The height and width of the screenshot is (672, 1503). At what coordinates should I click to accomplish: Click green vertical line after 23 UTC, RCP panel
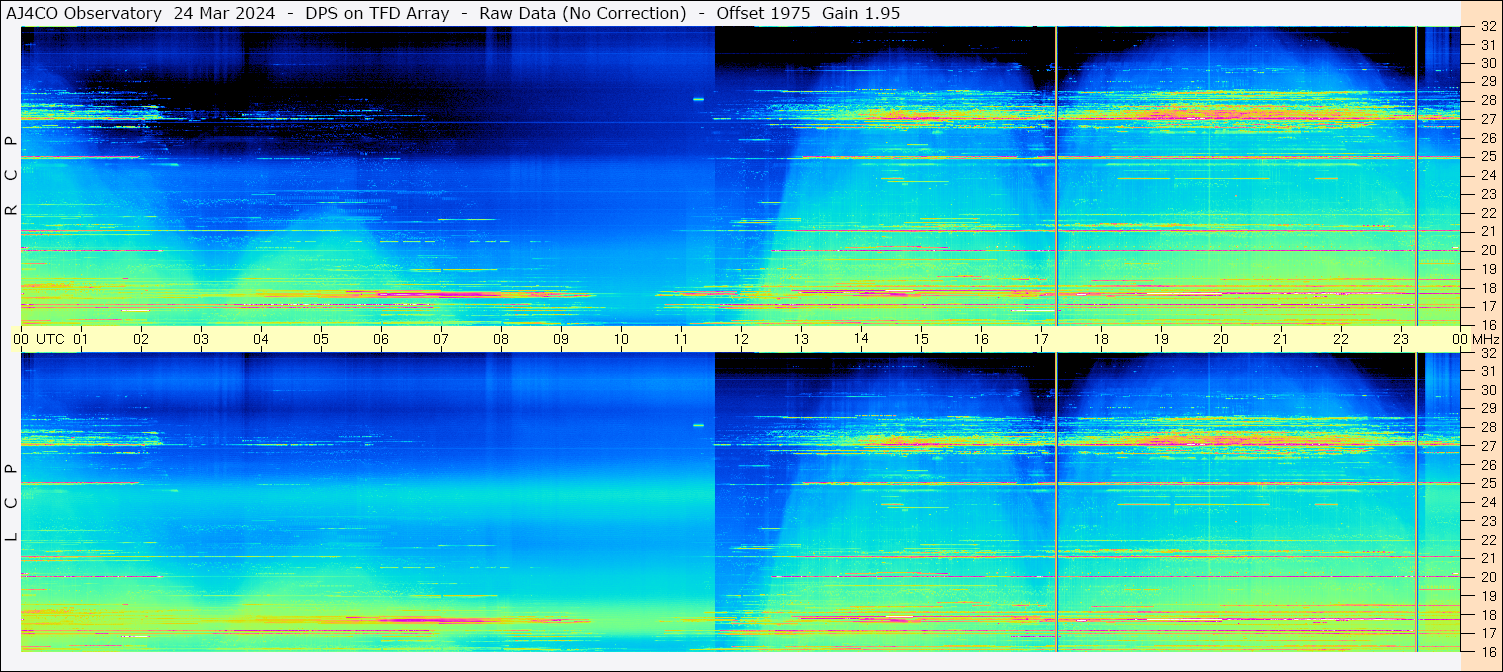(1416, 175)
